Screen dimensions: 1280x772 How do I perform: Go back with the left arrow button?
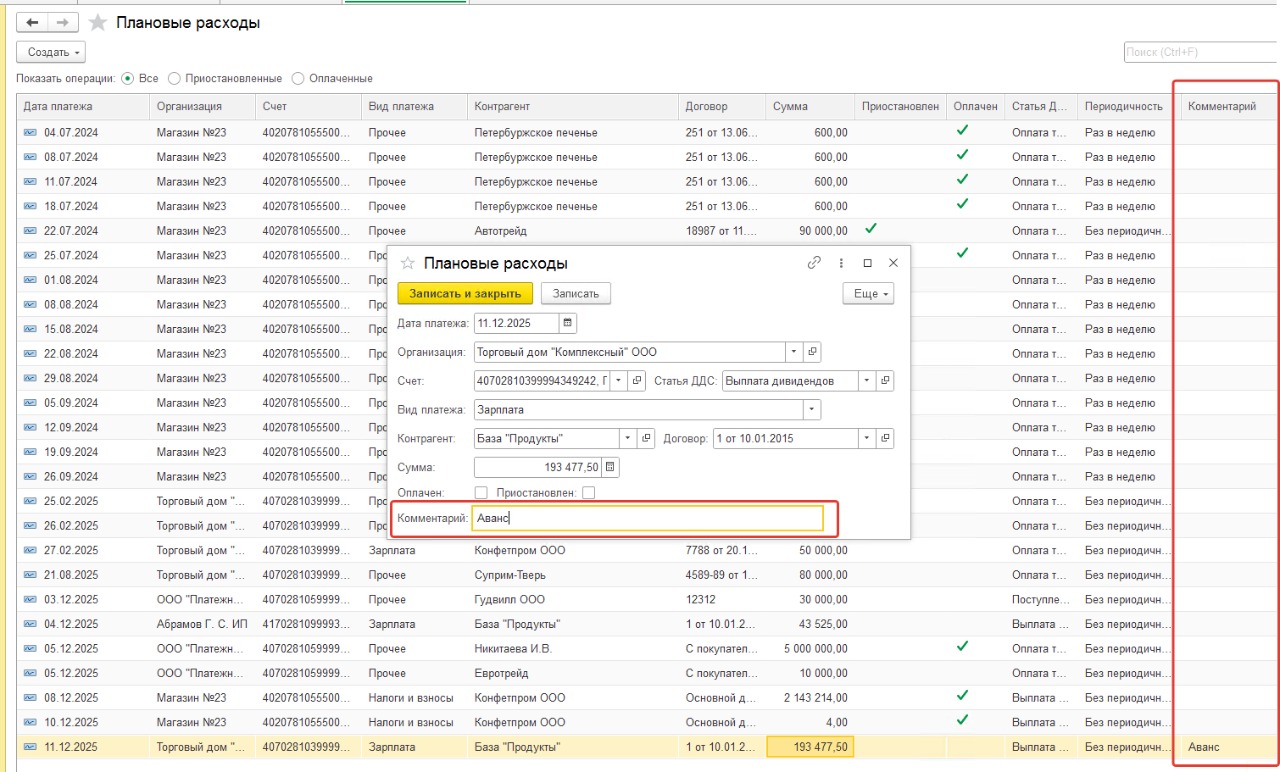[x=33, y=22]
